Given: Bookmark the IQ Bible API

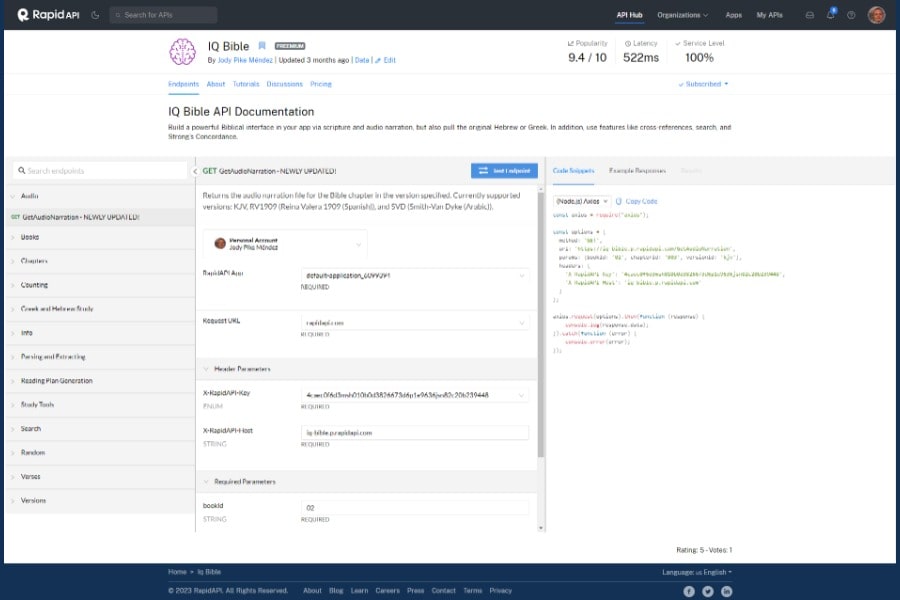Looking at the screenshot, I should tap(262, 46).
